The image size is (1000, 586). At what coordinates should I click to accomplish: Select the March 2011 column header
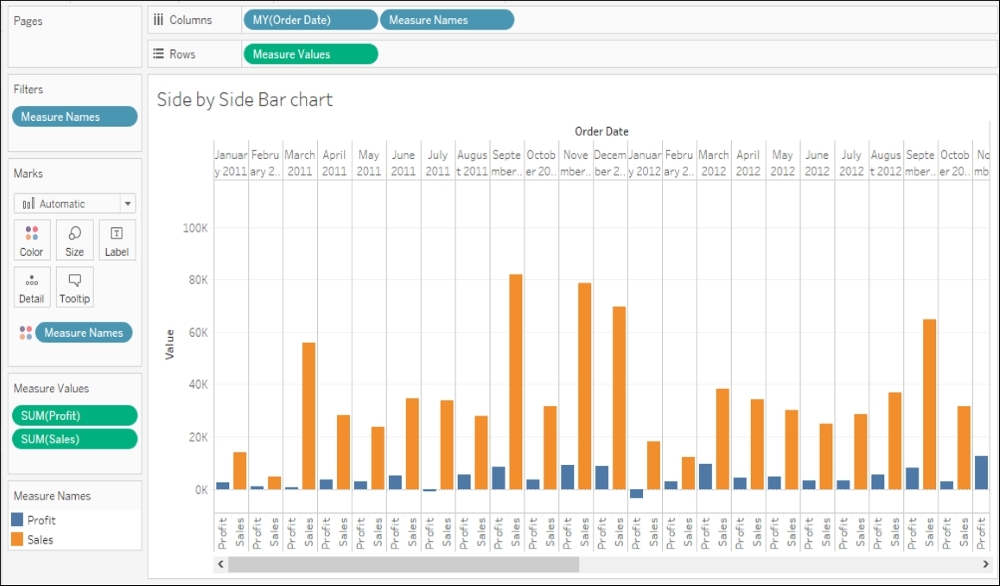tap(300, 163)
